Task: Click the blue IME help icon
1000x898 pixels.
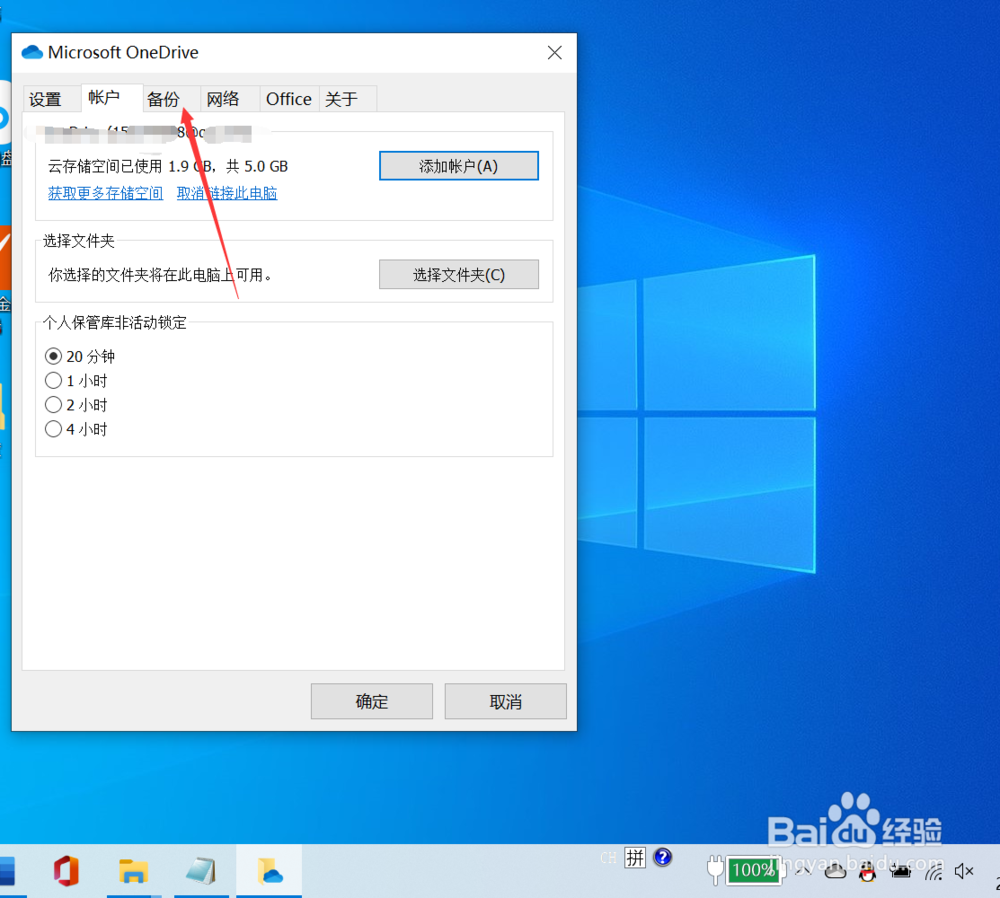Action: point(663,857)
